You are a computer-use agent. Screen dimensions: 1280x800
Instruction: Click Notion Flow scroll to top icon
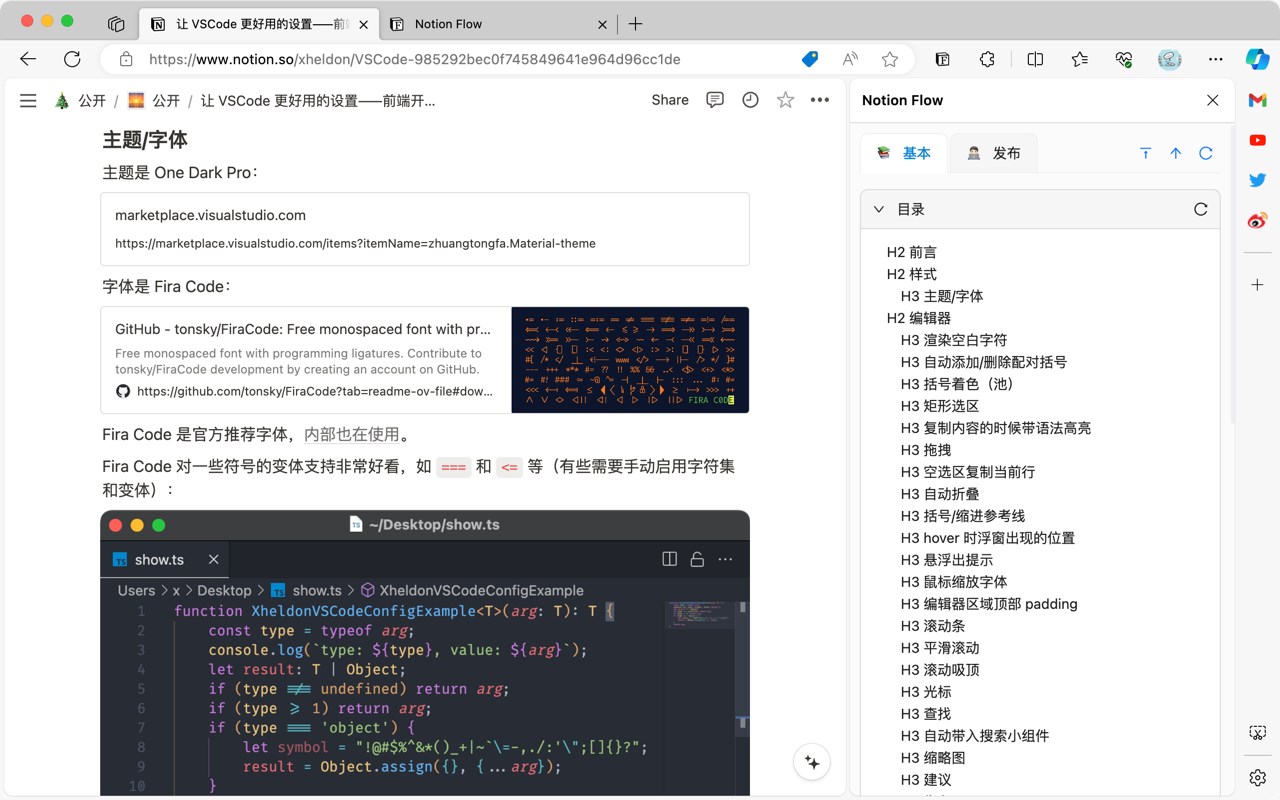click(1146, 153)
